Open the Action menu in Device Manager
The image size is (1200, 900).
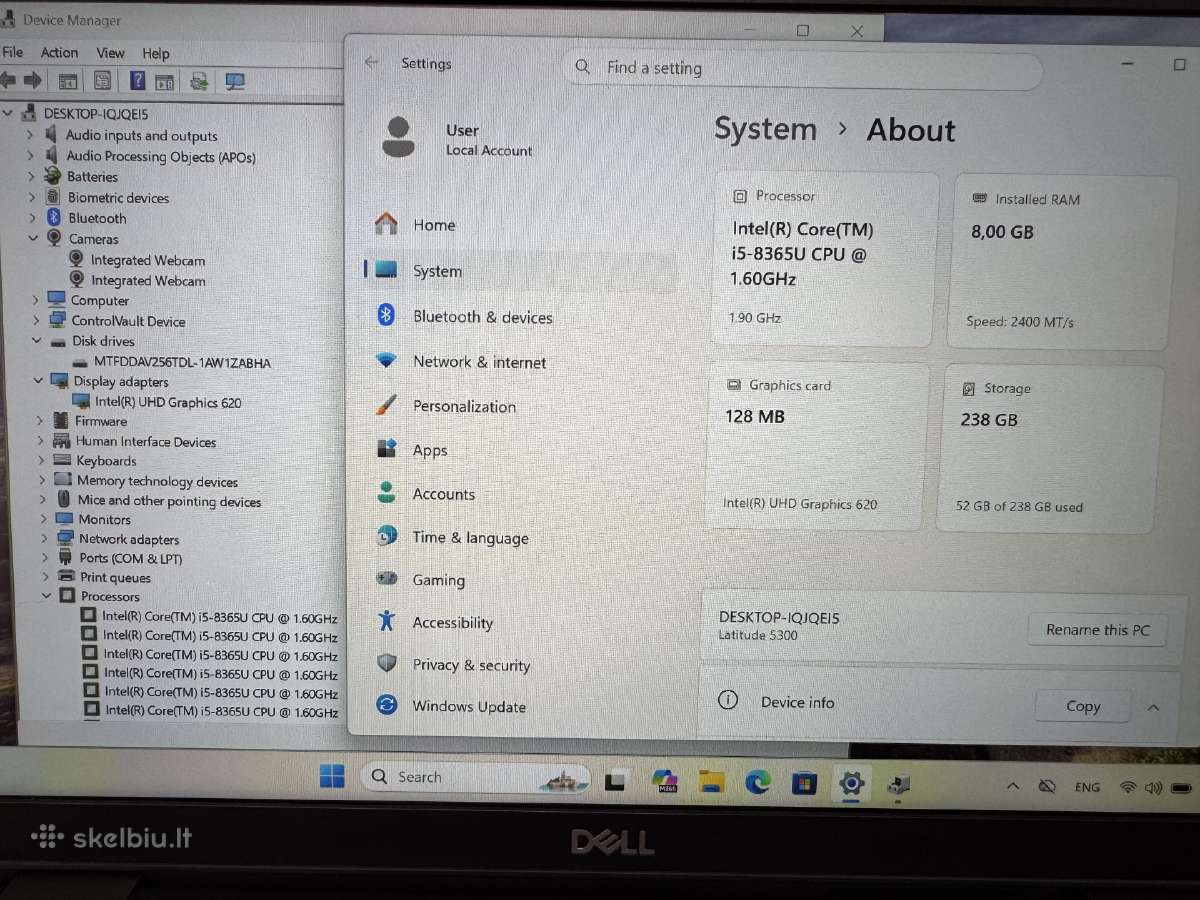click(x=59, y=53)
